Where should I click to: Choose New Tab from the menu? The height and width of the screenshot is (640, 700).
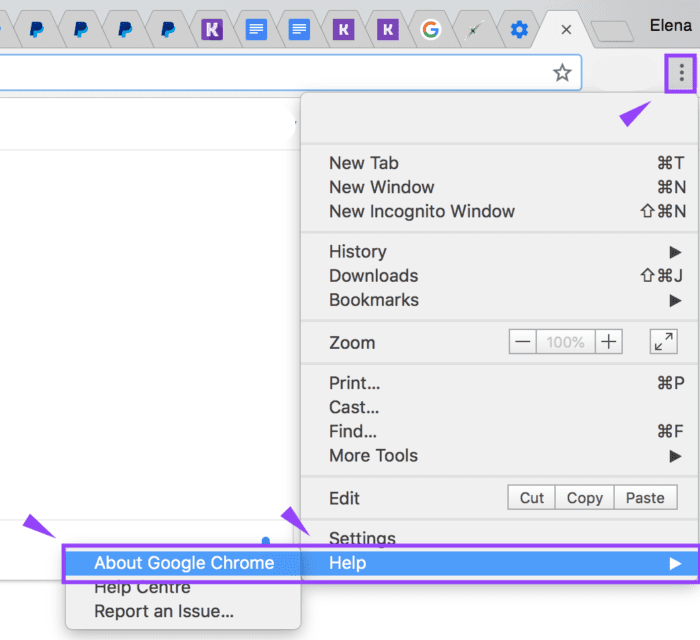pyautogui.click(x=500, y=163)
